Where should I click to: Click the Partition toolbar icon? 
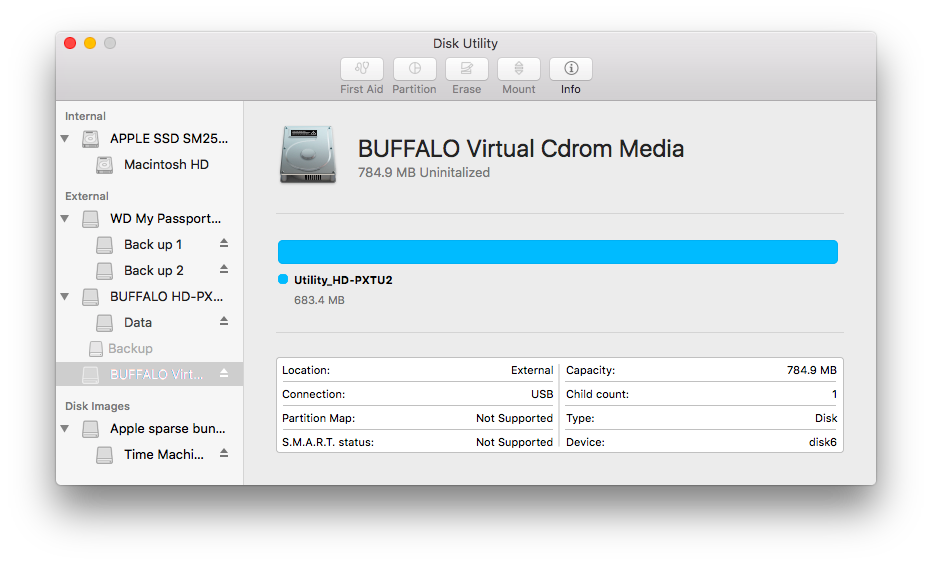point(414,69)
